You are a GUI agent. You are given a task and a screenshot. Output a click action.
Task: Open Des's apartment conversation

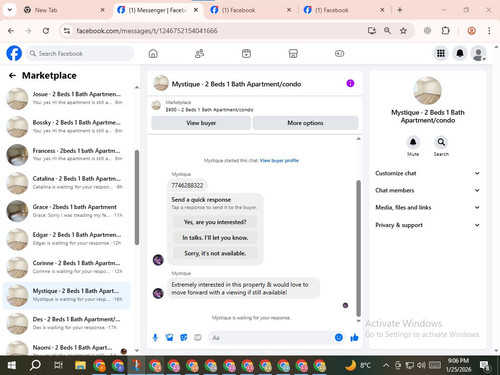pos(67,323)
